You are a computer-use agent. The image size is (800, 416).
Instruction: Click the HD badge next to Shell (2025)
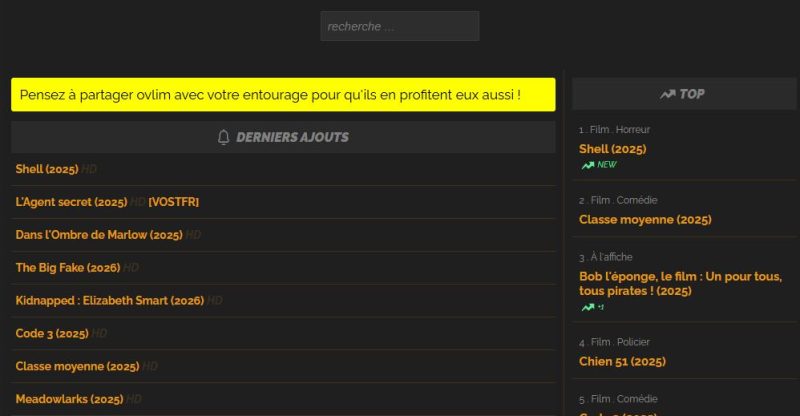coord(89,170)
